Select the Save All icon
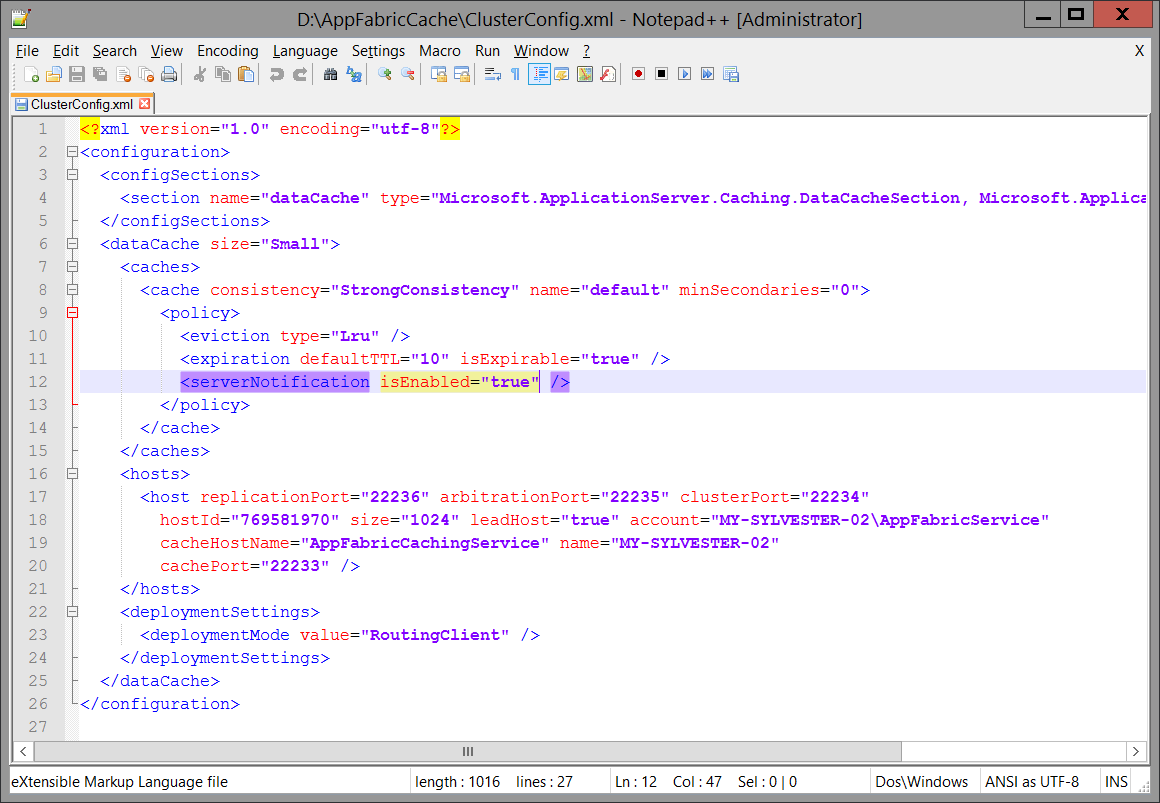This screenshot has height=803, width=1160. 100,73
